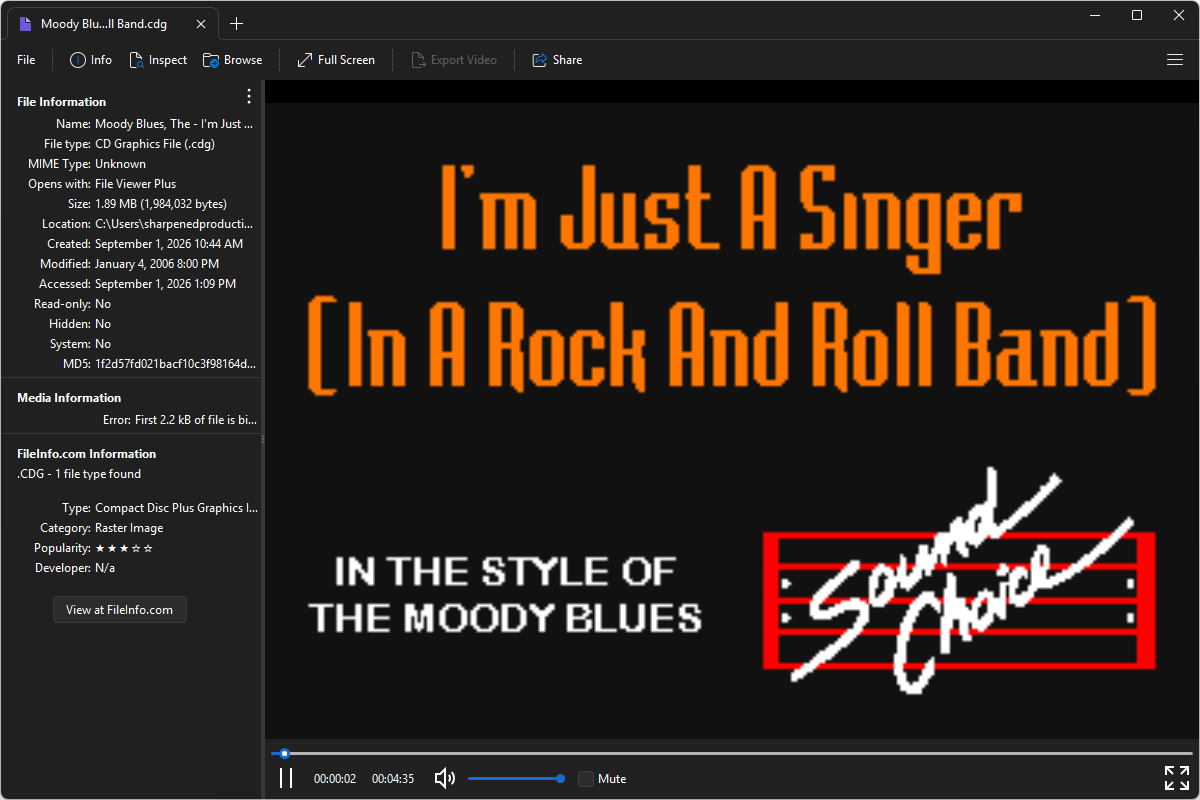Click the speaker volume icon
The height and width of the screenshot is (800, 1200).
pyautogui.click(x=445, y=778)
